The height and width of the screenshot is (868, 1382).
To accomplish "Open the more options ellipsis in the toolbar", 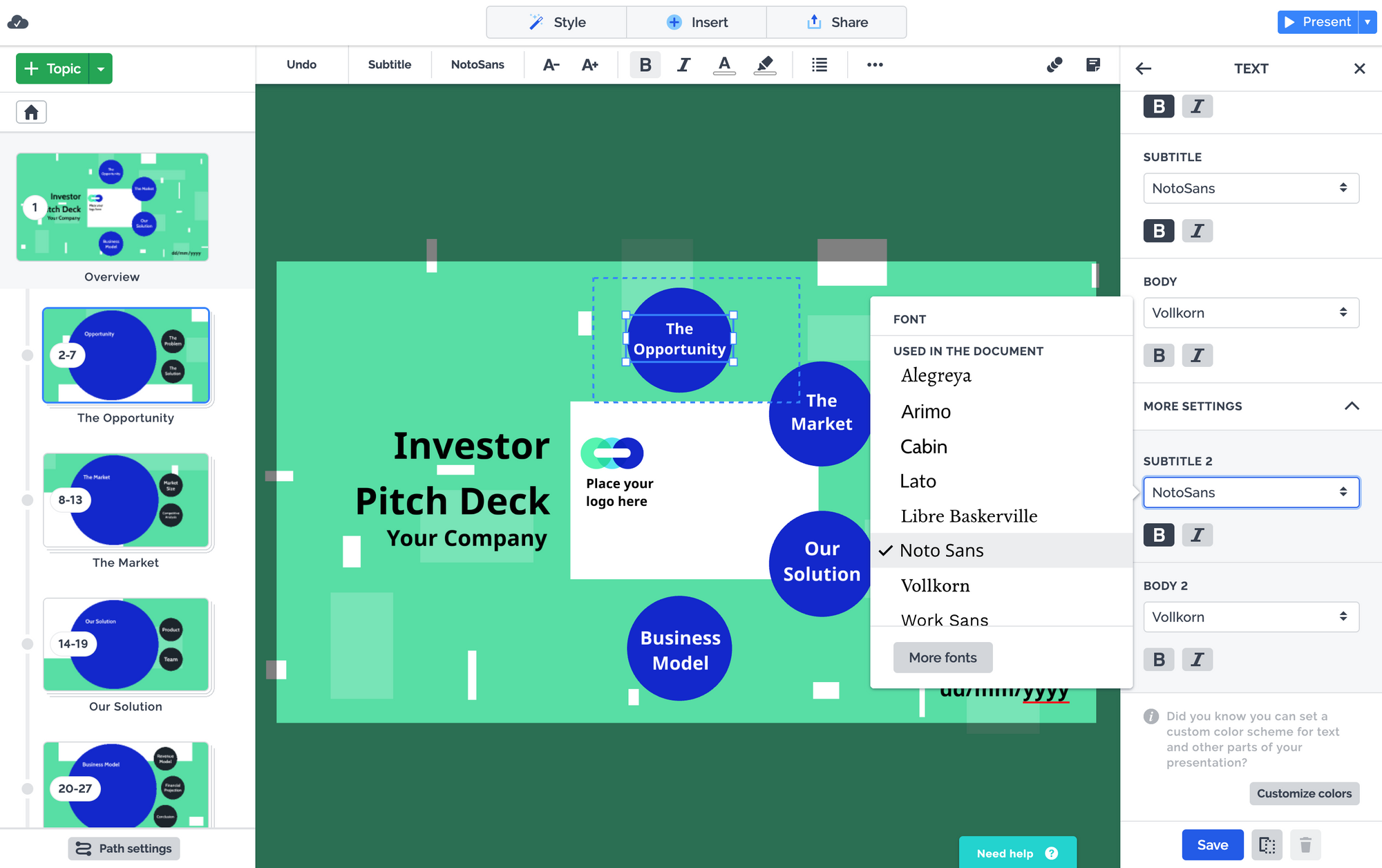I will coord(874,64).
